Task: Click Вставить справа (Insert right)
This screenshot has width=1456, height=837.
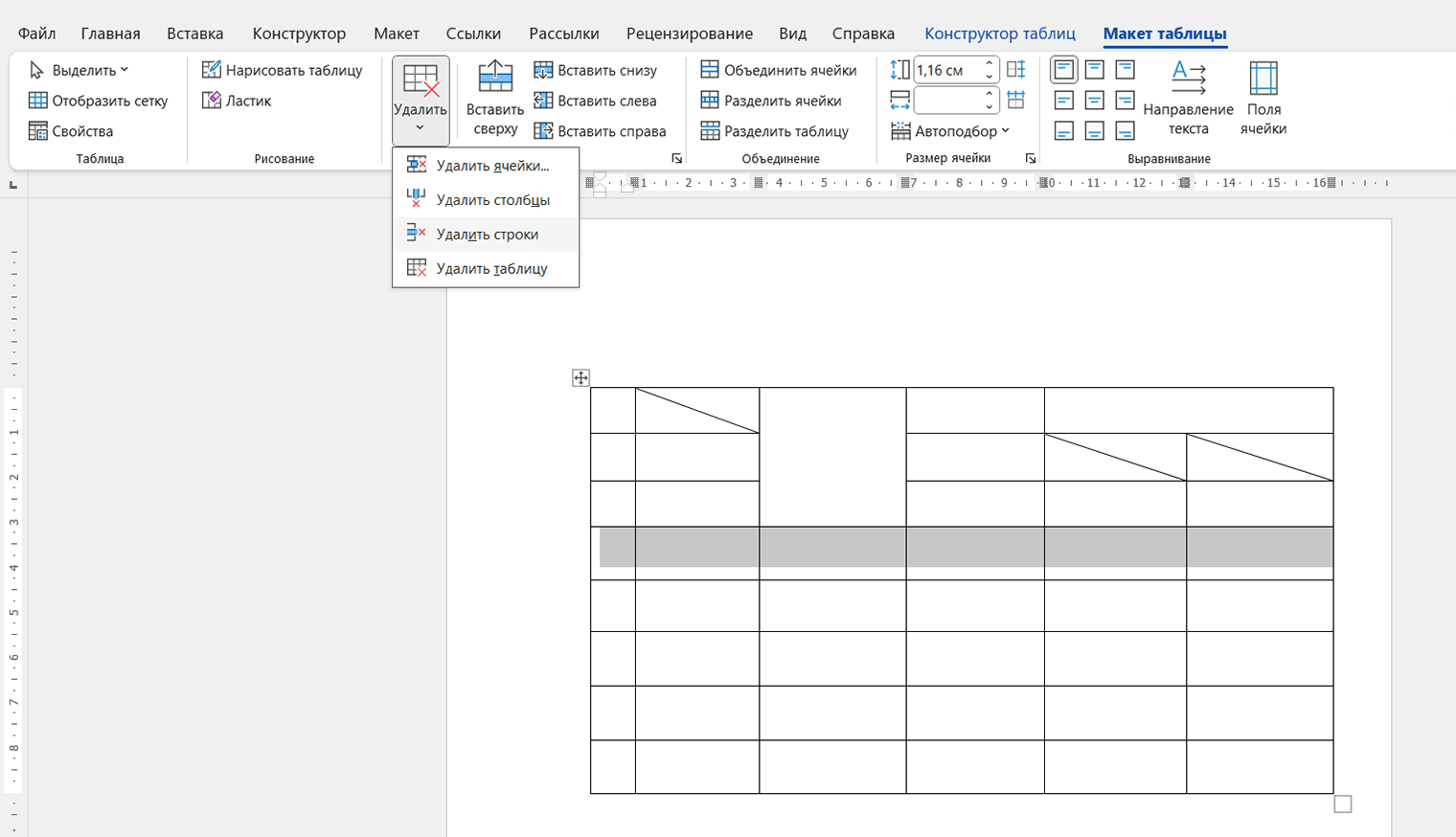Action: (601, 131)
